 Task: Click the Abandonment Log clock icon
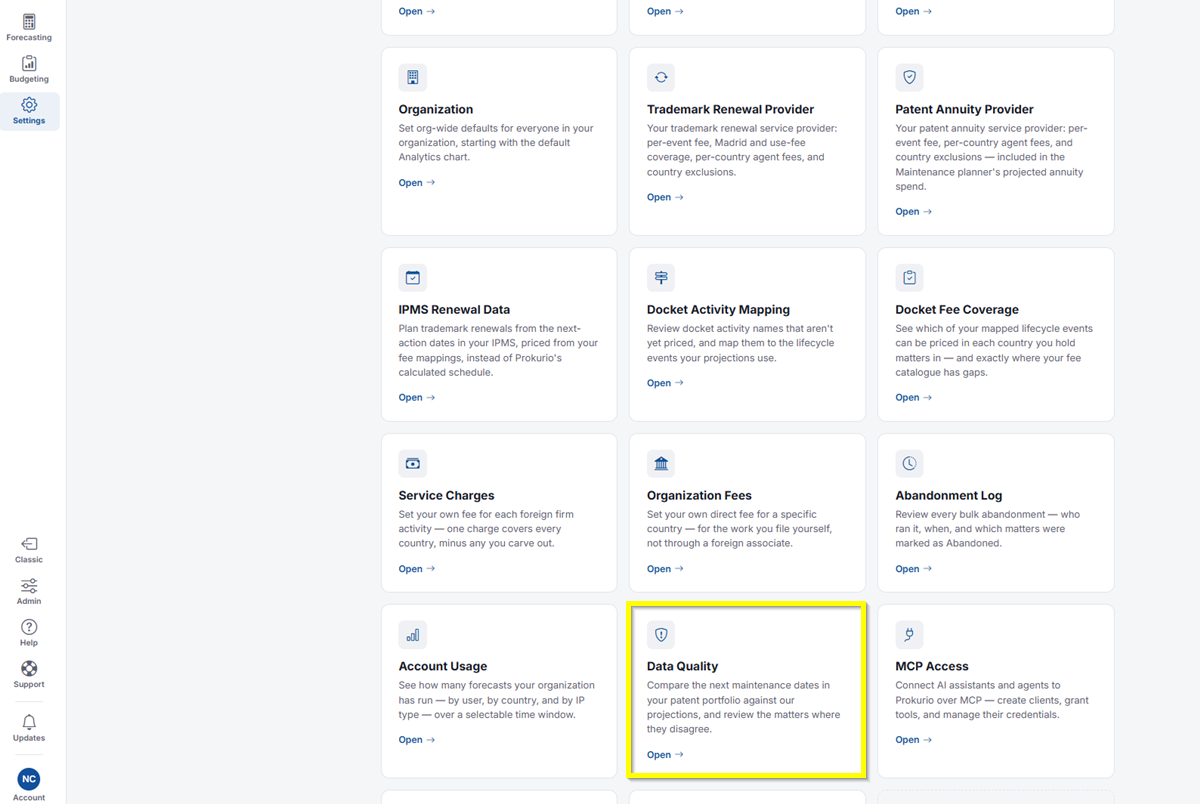point(909,463)
